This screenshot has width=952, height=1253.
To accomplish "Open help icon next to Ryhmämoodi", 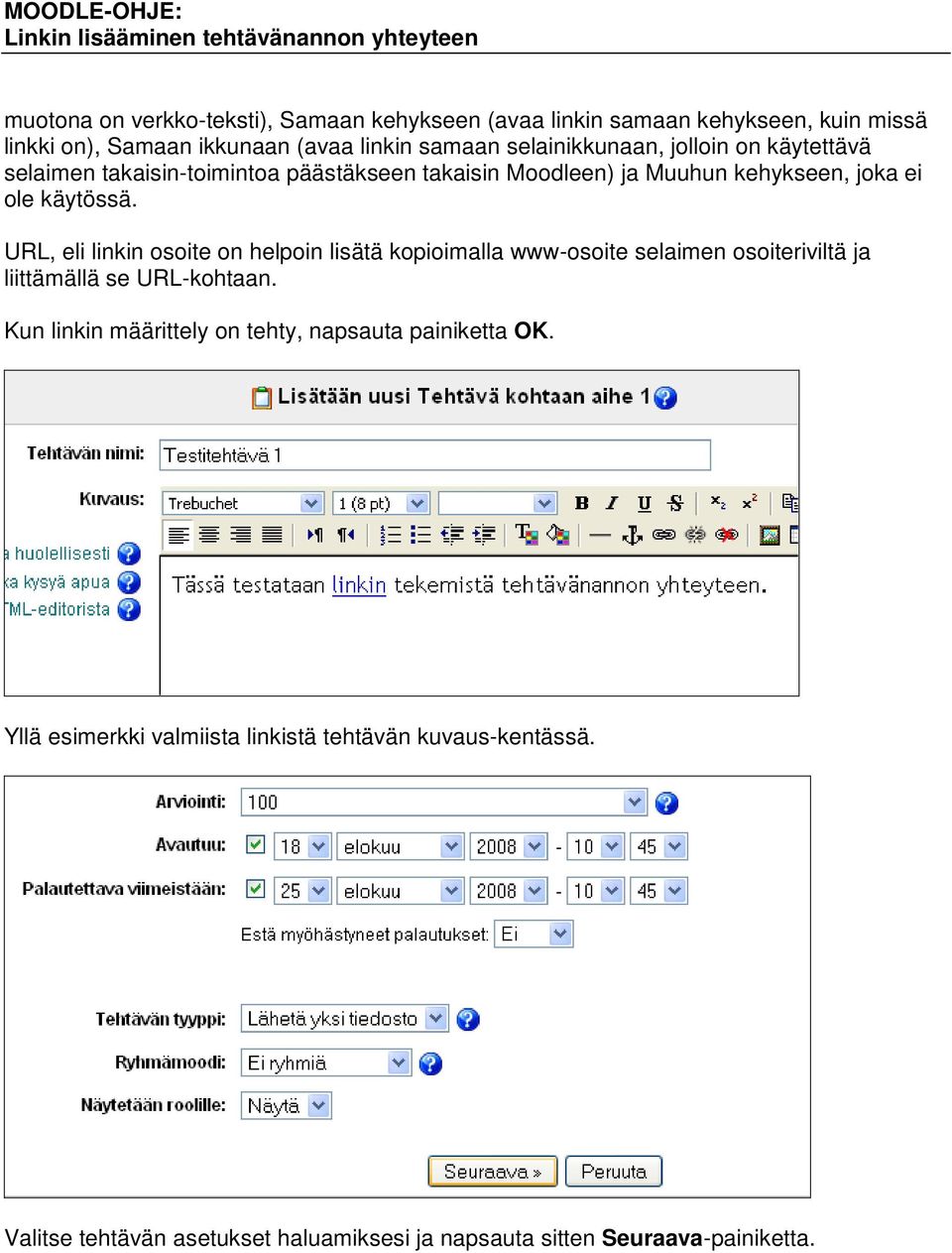I will point(429,1064).
